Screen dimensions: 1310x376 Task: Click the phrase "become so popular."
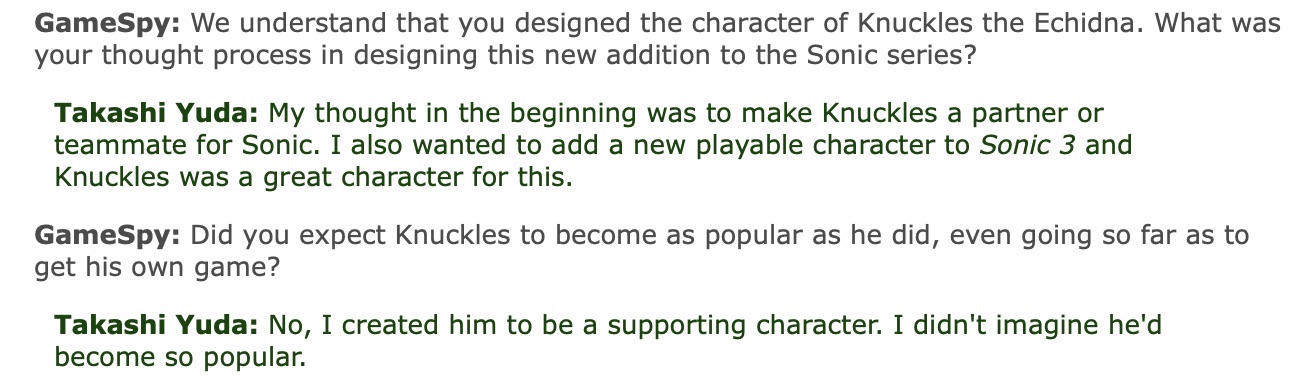pos(179,358)
